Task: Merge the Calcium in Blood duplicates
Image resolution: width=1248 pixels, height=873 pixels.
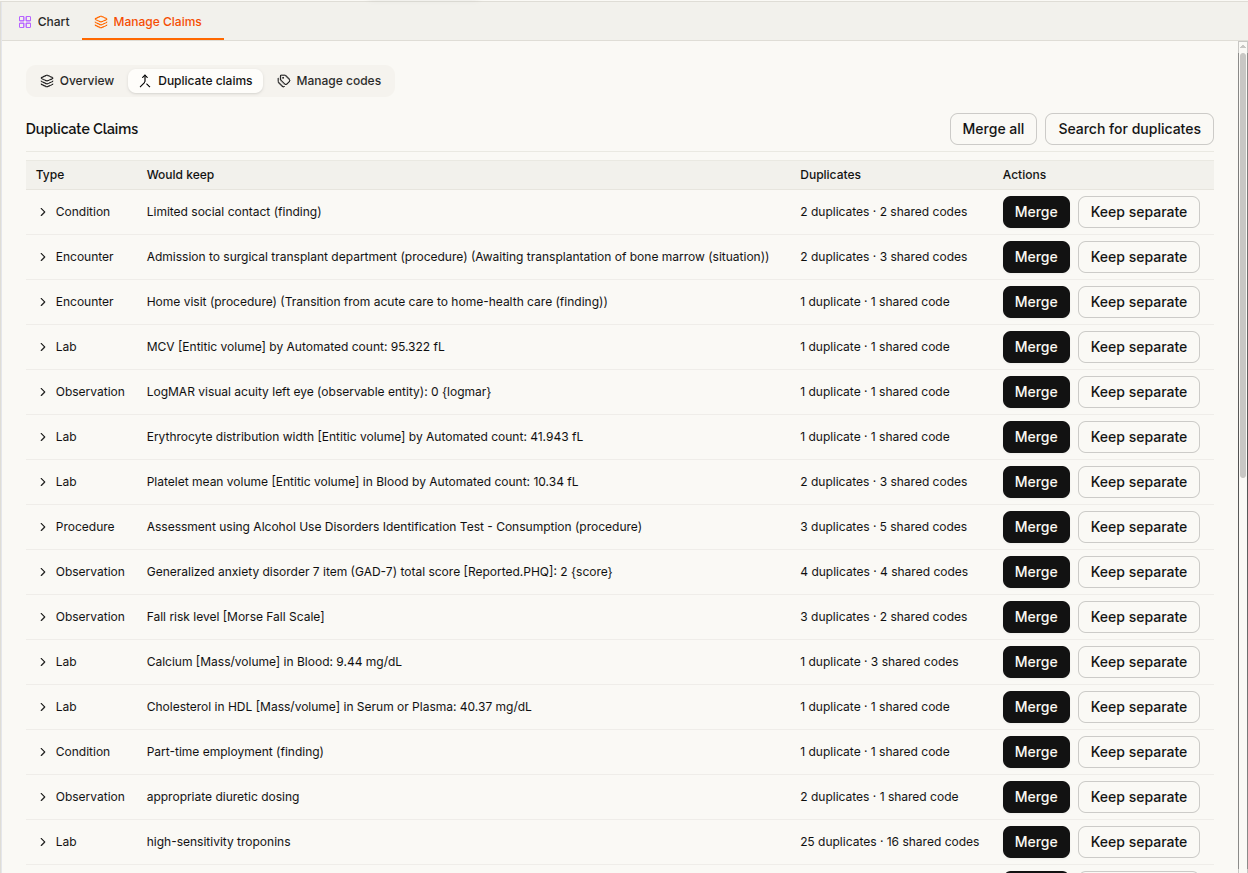Action: pyautogui.click(x=1036, y=662)
